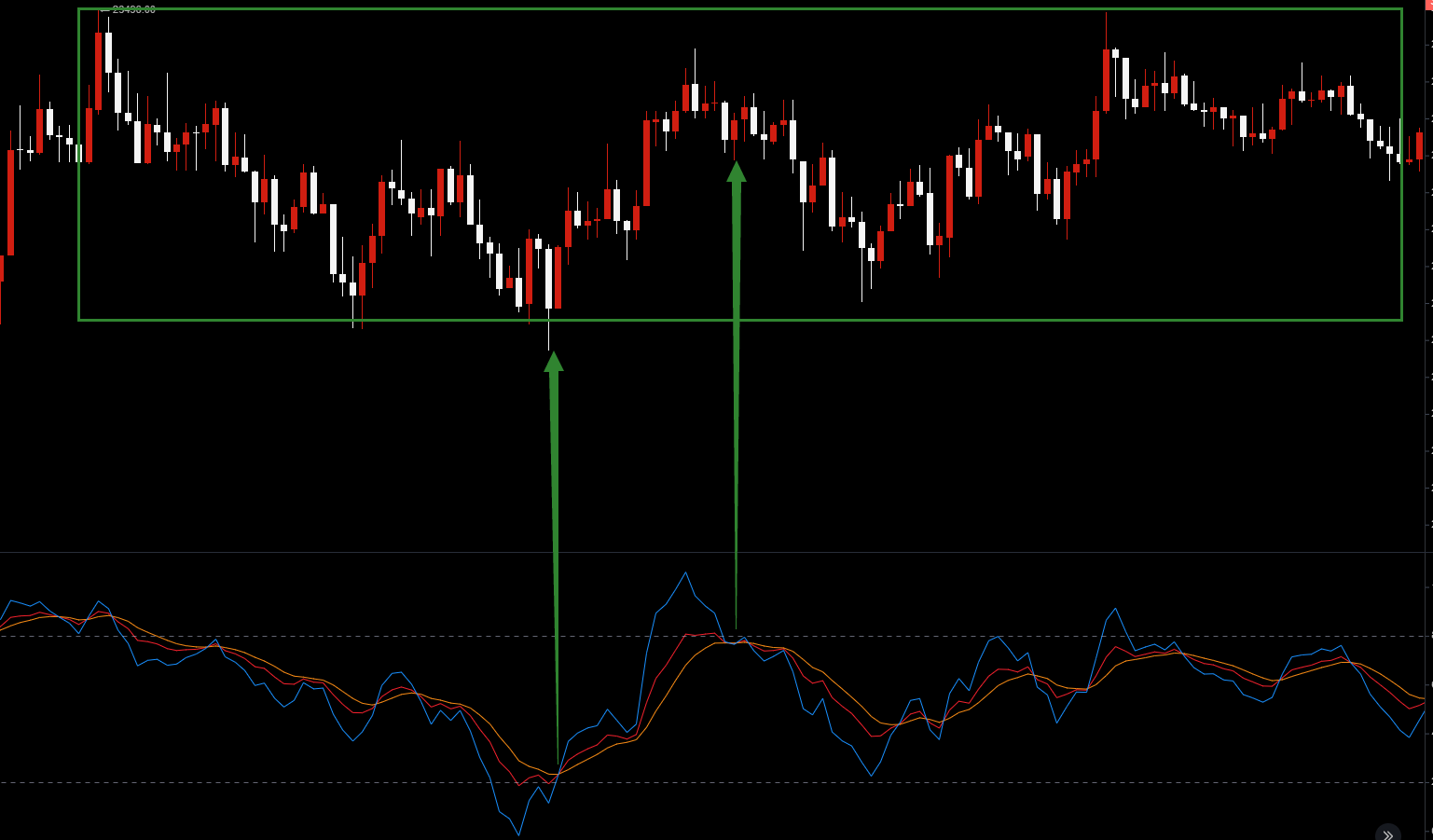Click the separator line between chart and indicator panes
The image size is (1433, 840).
[716, 552]
